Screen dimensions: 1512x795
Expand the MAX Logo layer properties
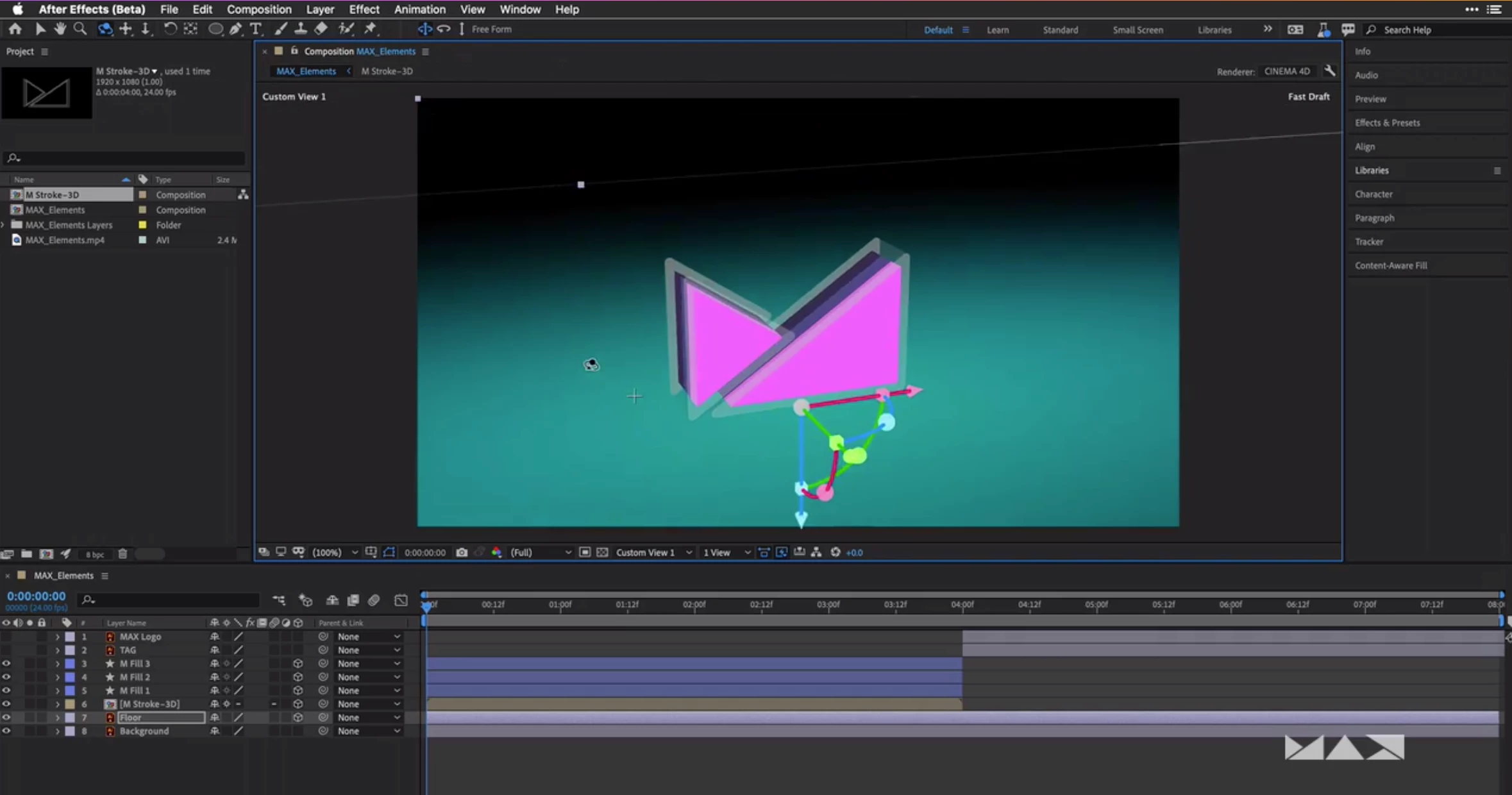57,637
